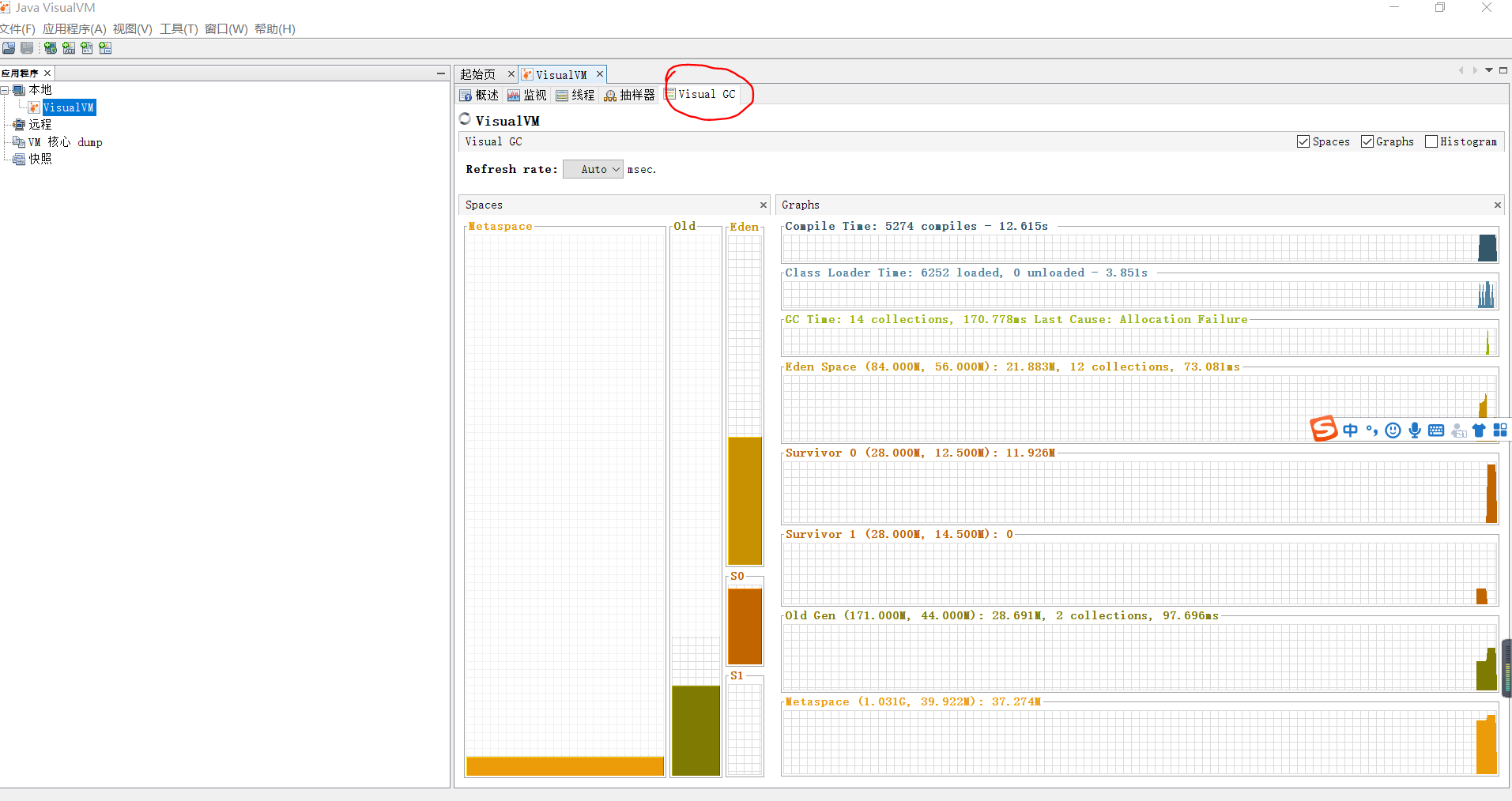Image resolution: width=1512 pixels, height=801 pixels.
Task: Open the 帮助(H) menu
Action: click(x=275, y=29)
